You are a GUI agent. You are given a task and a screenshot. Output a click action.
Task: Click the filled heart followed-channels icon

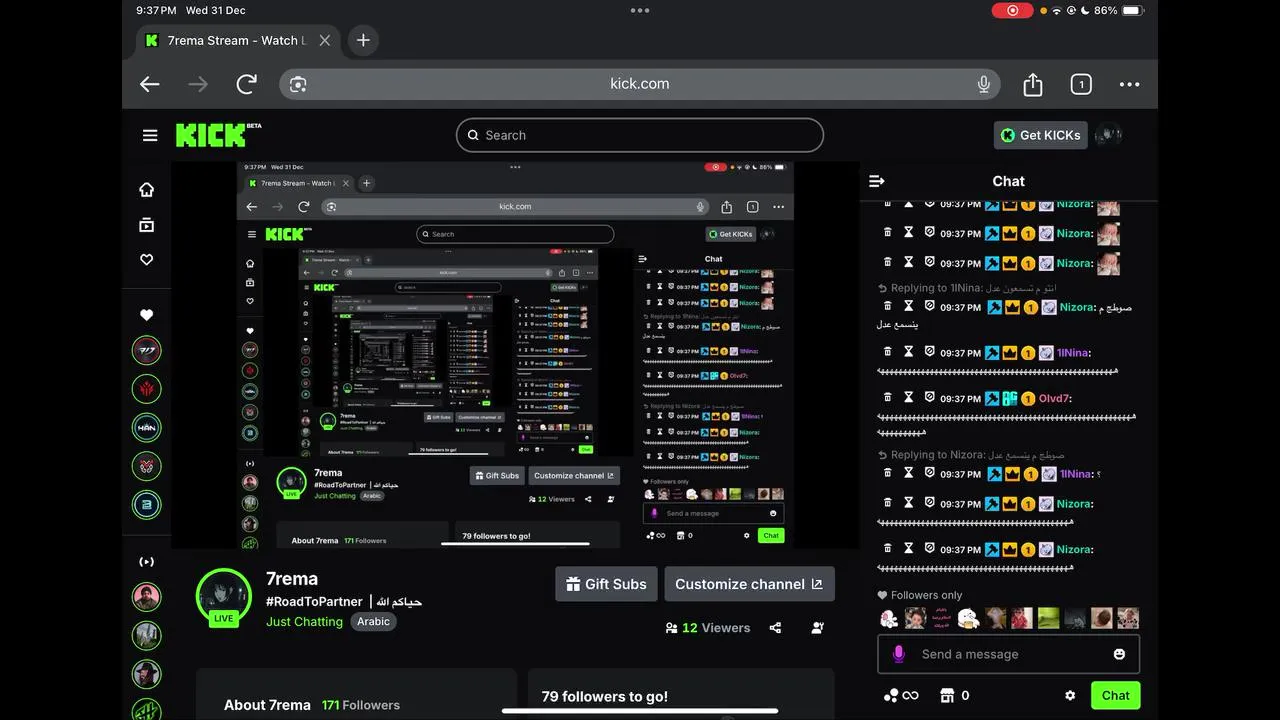(x=147, y=315)
